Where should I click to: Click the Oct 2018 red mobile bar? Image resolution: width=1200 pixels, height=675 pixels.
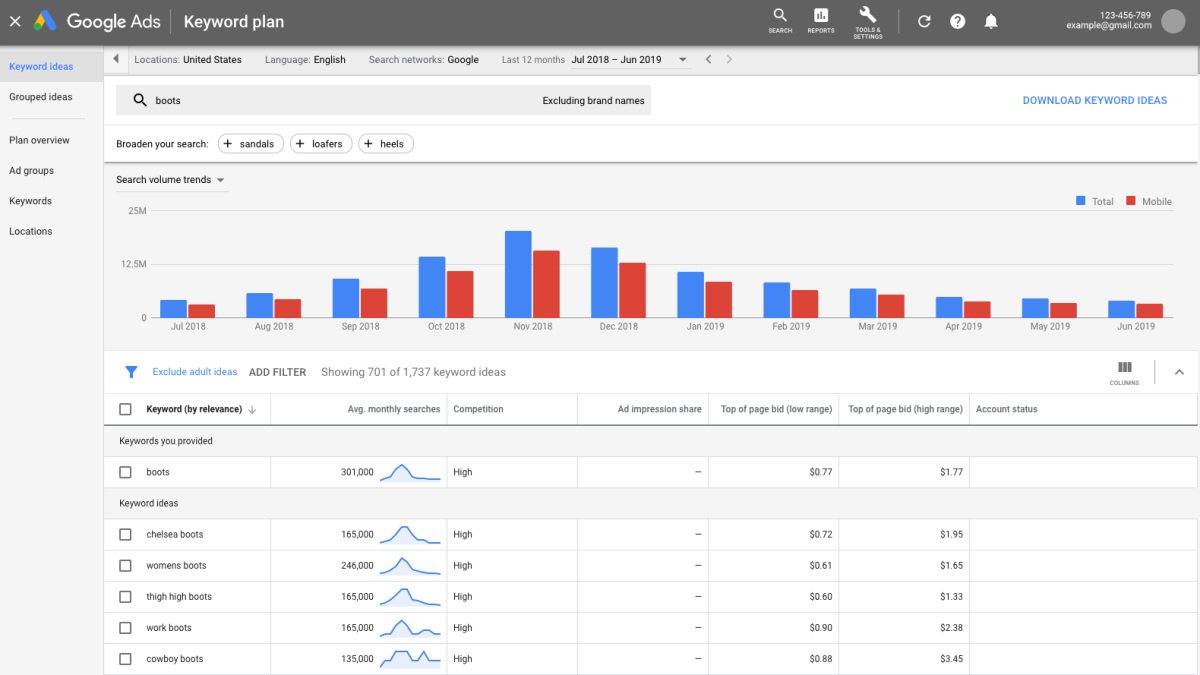click(x=460, y=294)
